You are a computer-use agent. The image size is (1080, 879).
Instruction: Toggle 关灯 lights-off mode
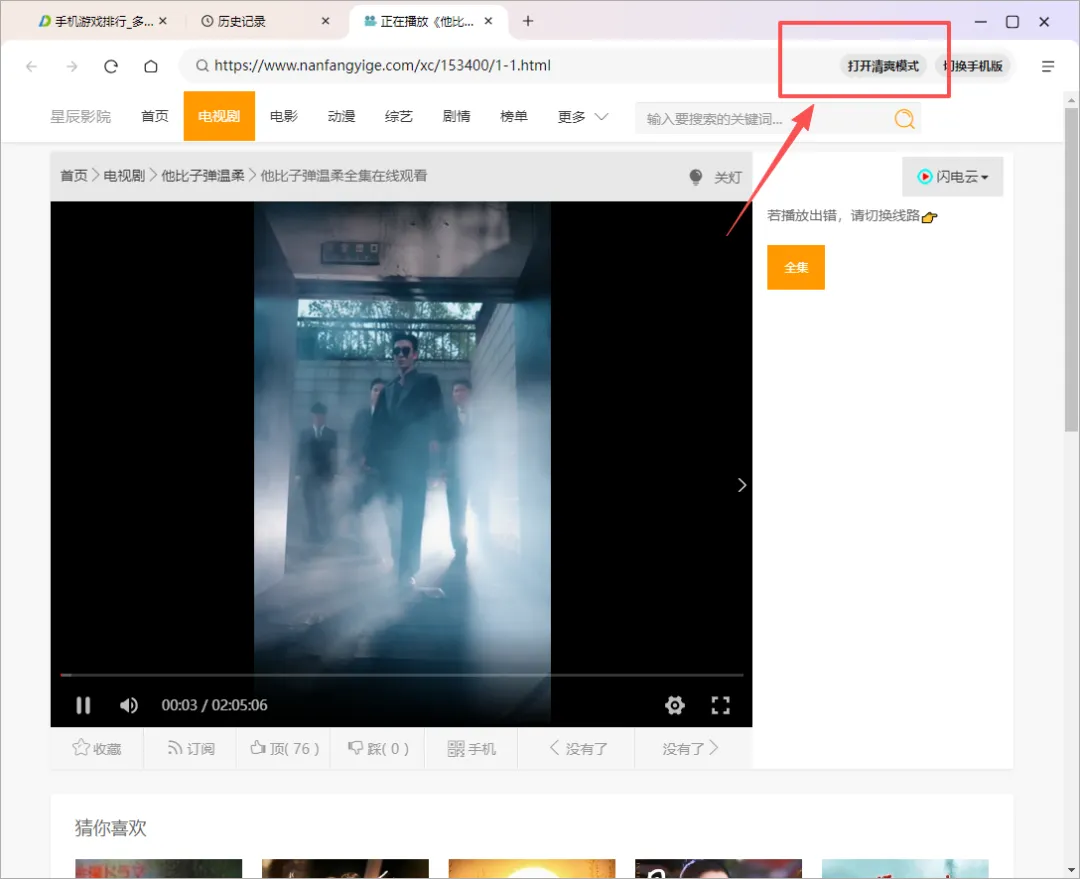pyautogui.click(x=716, y=177)
